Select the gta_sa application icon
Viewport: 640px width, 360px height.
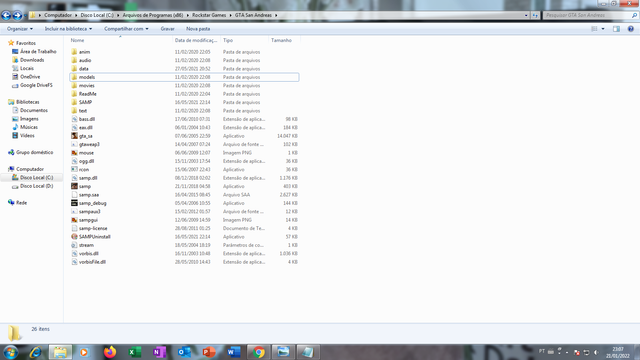tap(74, 136)
